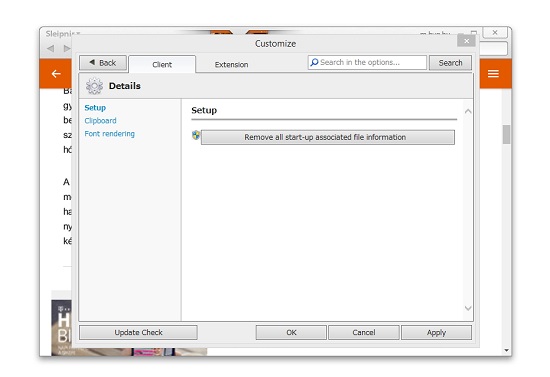The width and height of the screenshot is (550, 377).
Task: Select Setup in the Details sidebar
Action: [95, 108]
